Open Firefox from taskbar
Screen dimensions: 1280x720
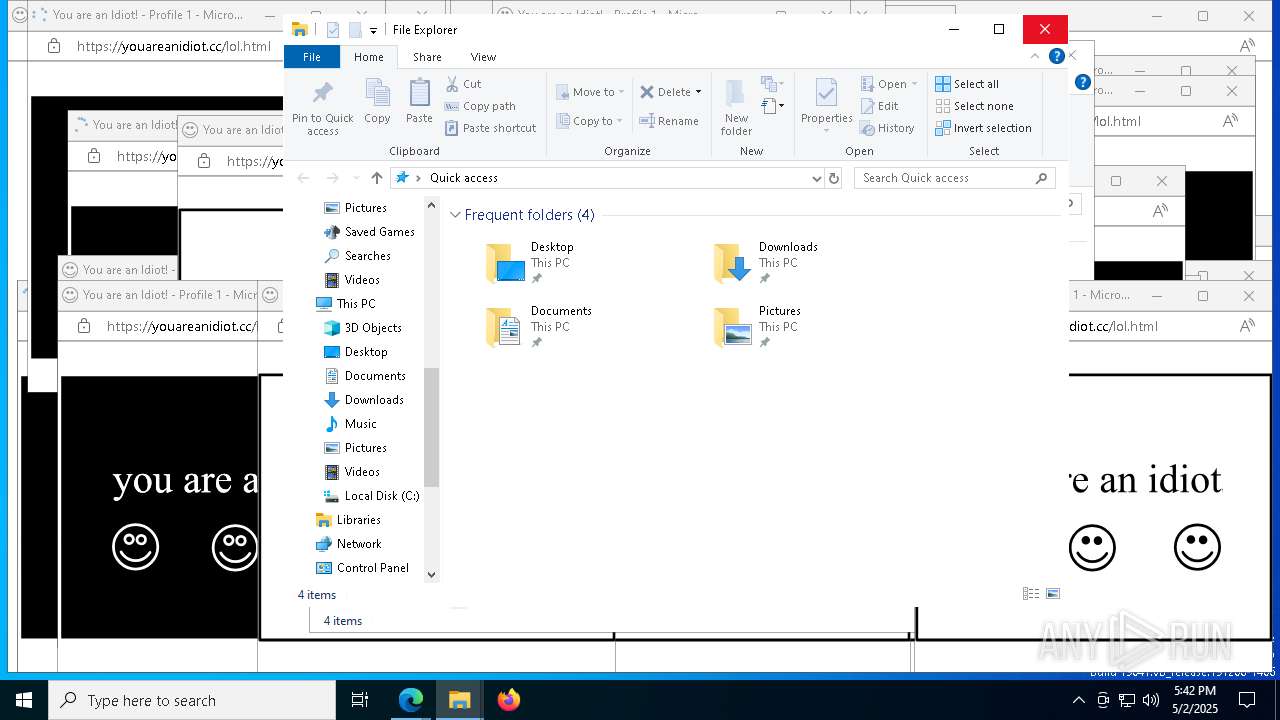coord(509,700)
